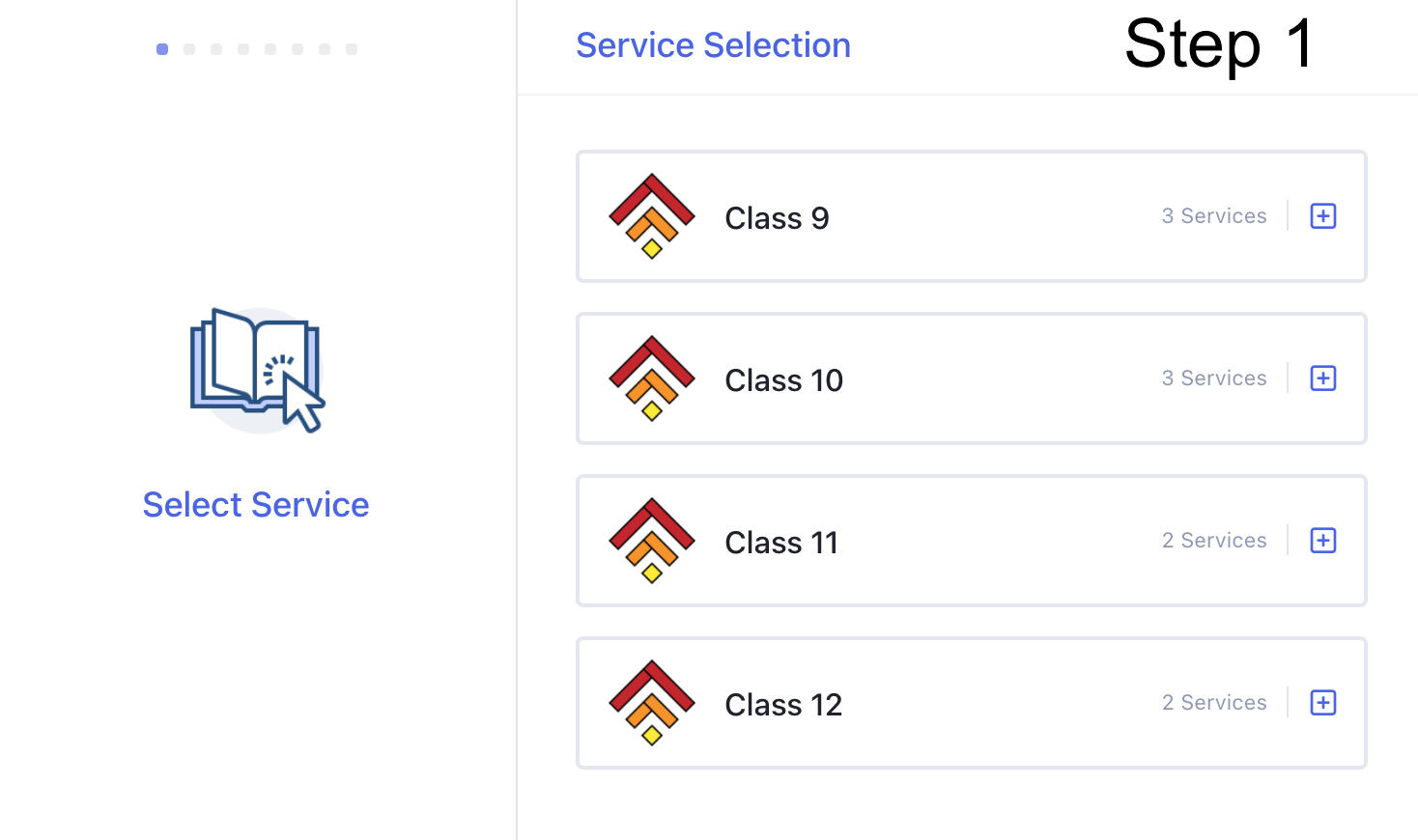The height and width of the screenshot is (840, 1418).
Task: Jump to the second step indicator dot
Action: [x=189, y=49]
